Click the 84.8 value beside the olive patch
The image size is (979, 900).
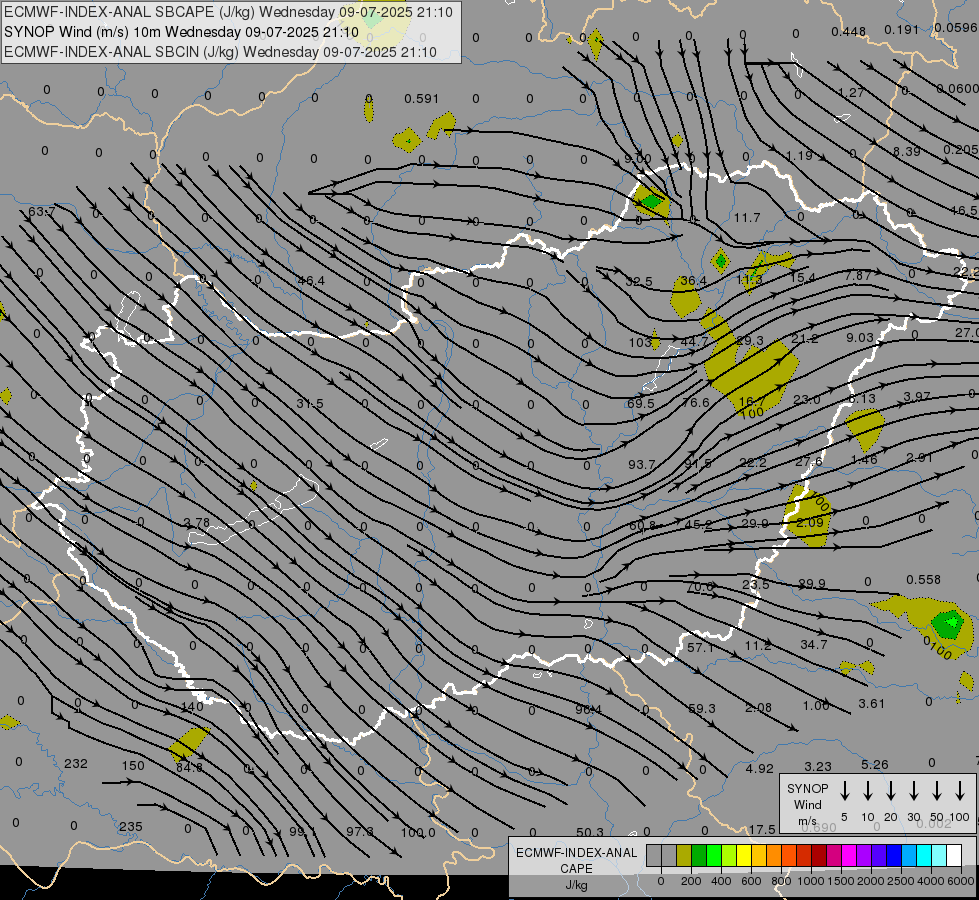click(189, 768)
